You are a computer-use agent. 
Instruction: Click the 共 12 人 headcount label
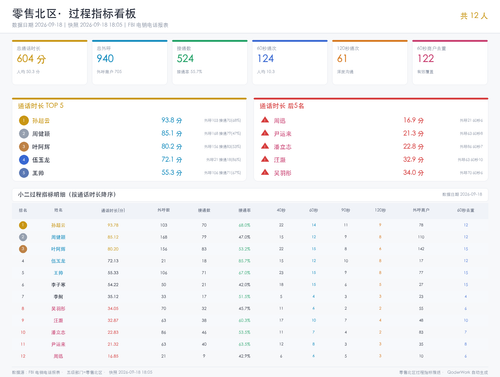pyautogui.click(x=474, y=16)
